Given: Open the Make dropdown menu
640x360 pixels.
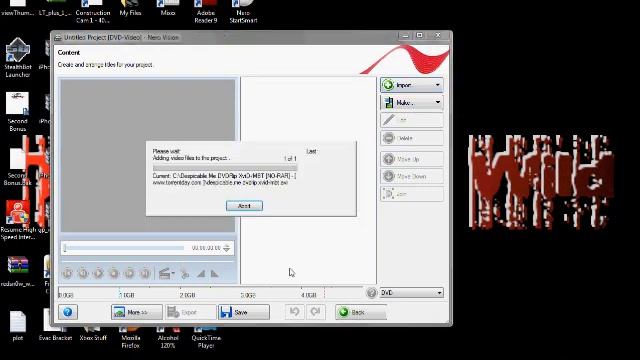Looking at the screenshot, I should pos(411,102).
